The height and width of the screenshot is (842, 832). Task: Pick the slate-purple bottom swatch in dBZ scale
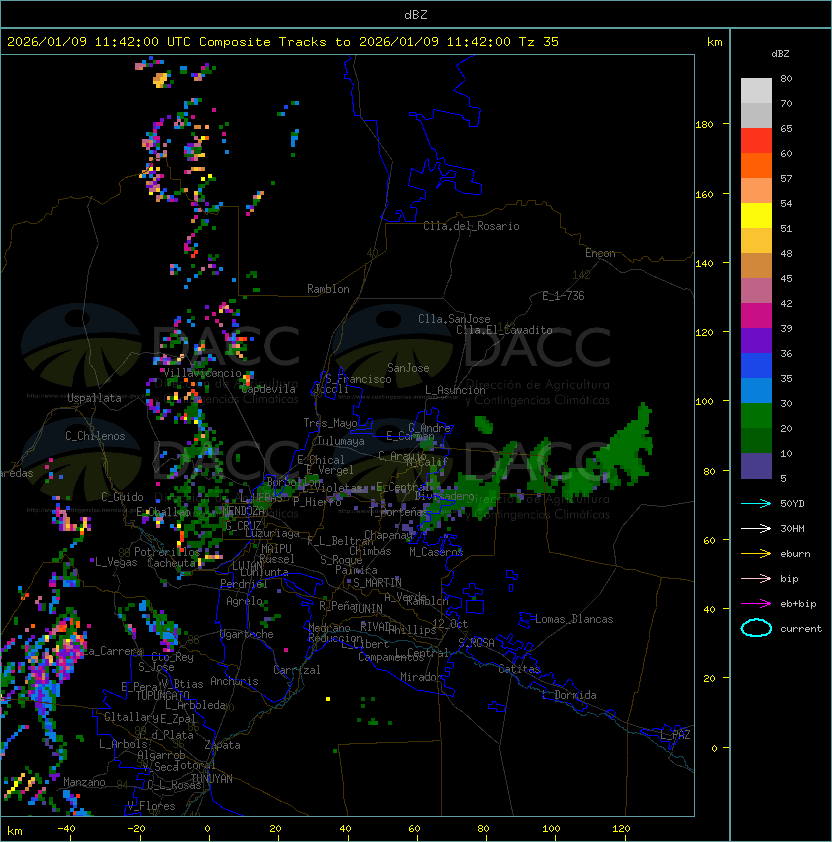756,466
